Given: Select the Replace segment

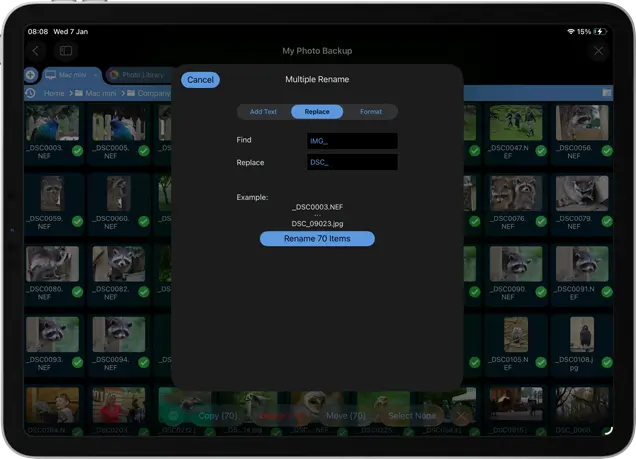Looking at the screenshot, I should coord(317,112).
